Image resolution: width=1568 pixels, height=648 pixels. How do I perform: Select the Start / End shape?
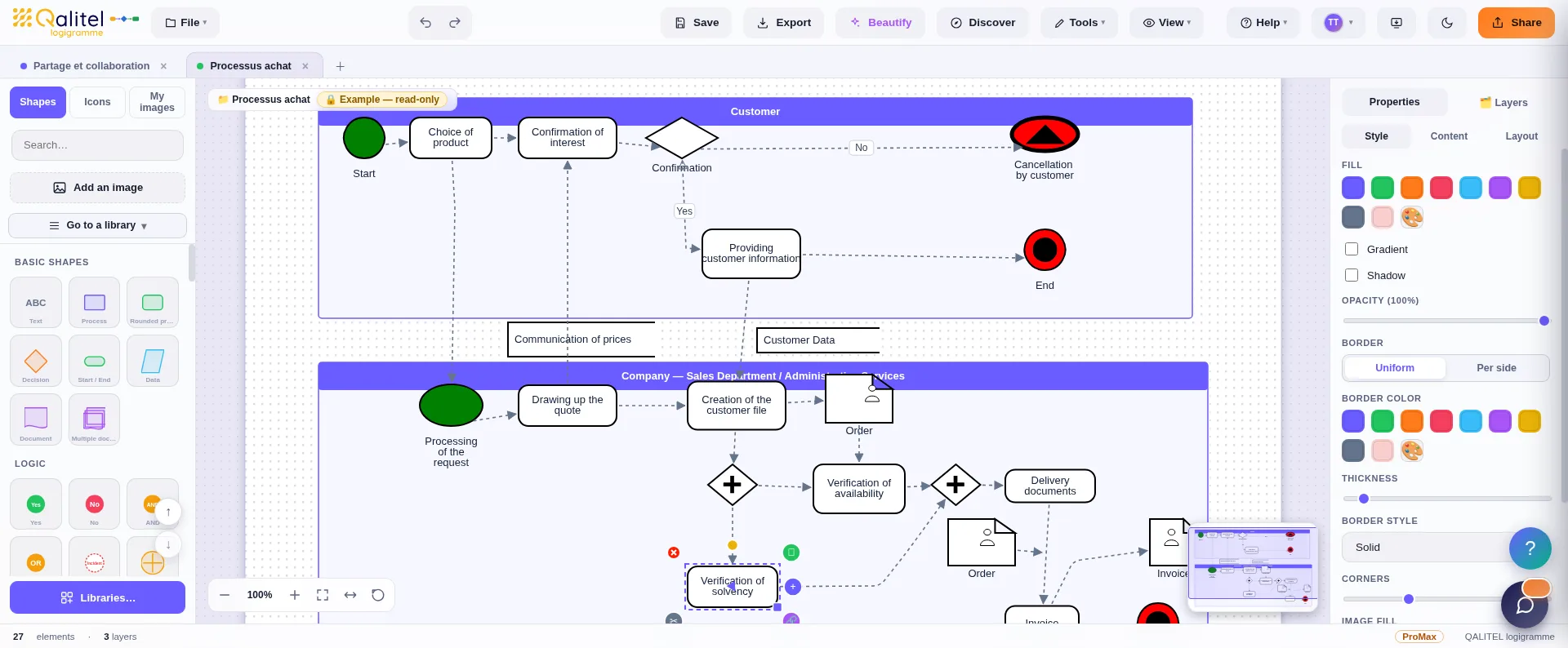[x=95, y=361]
